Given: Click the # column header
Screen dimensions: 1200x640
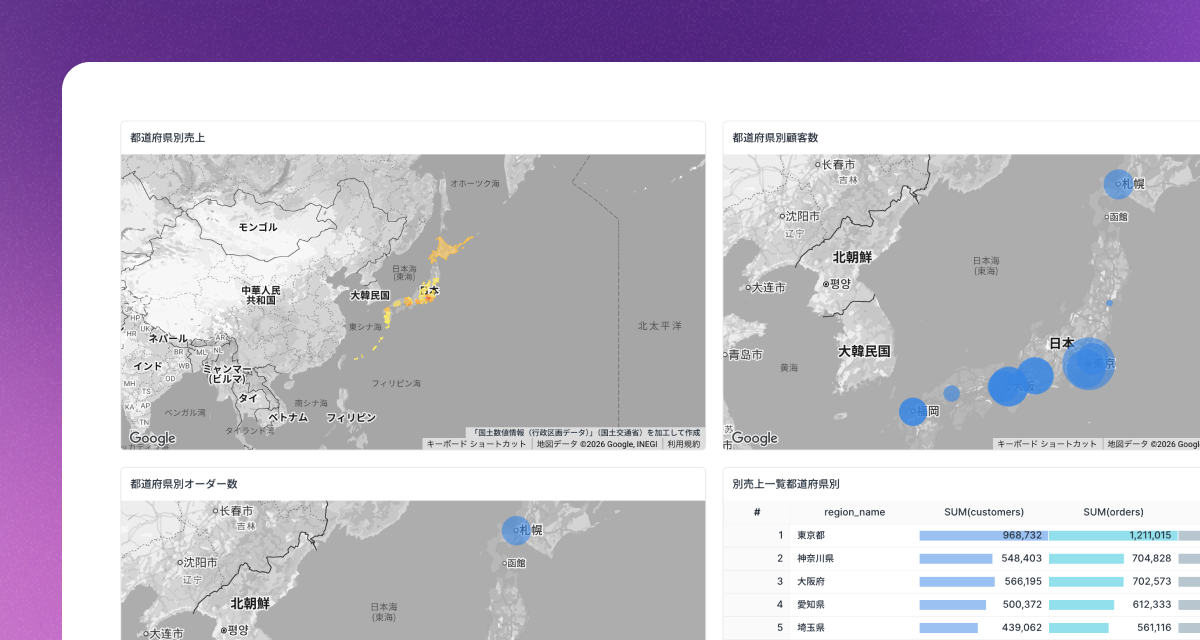Looking at the screenshot, I should 757,512.
